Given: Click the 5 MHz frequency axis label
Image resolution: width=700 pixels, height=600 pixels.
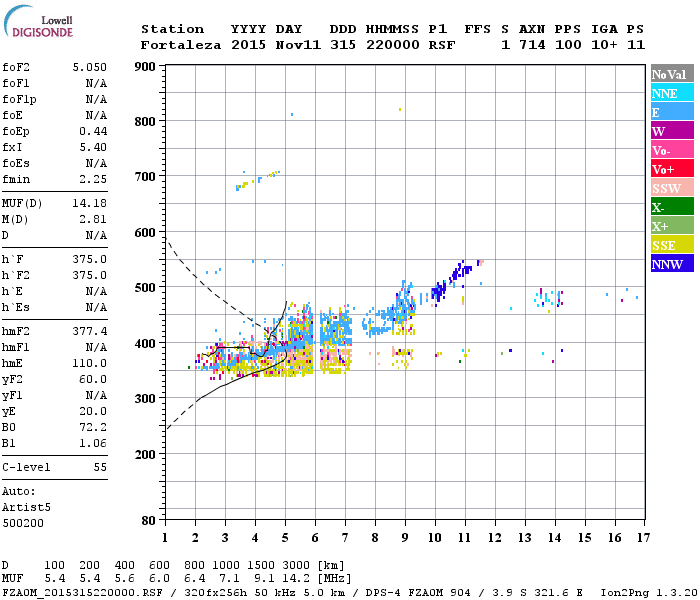Looking at the screenshot, I should [x=285, y=538].
